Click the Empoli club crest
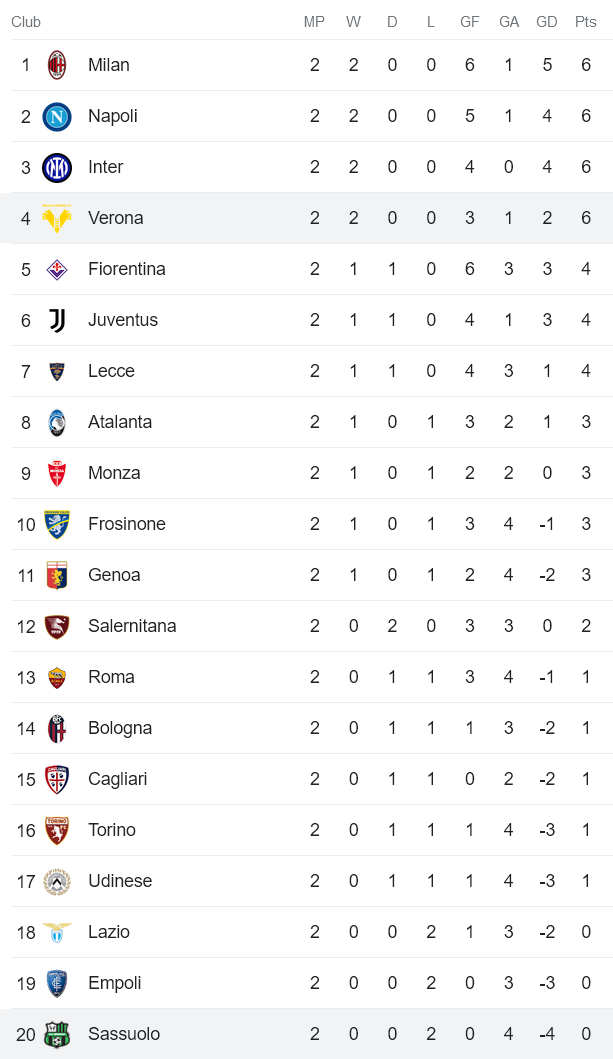Viewport: 613px width, 1059px height. coord(57,983)
